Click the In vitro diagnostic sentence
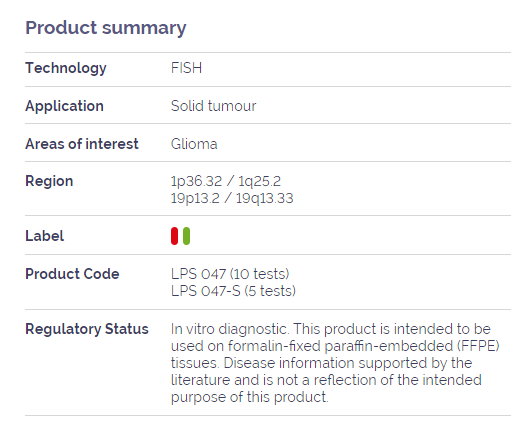The image size is (531, 437). point(230,329)
